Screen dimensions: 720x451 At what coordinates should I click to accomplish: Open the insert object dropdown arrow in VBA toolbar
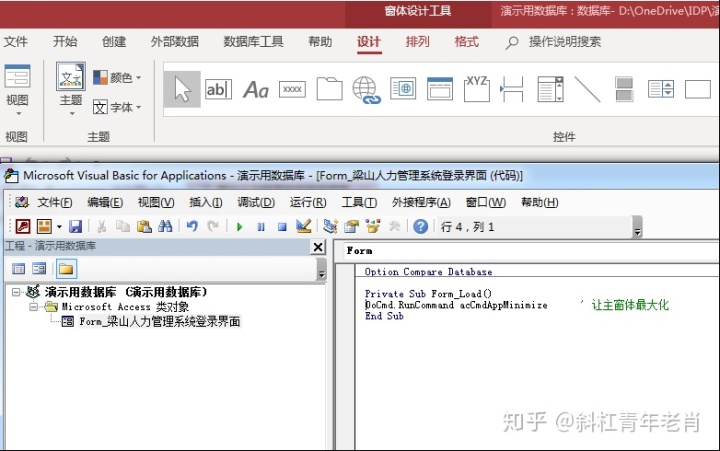pos(59,227)
